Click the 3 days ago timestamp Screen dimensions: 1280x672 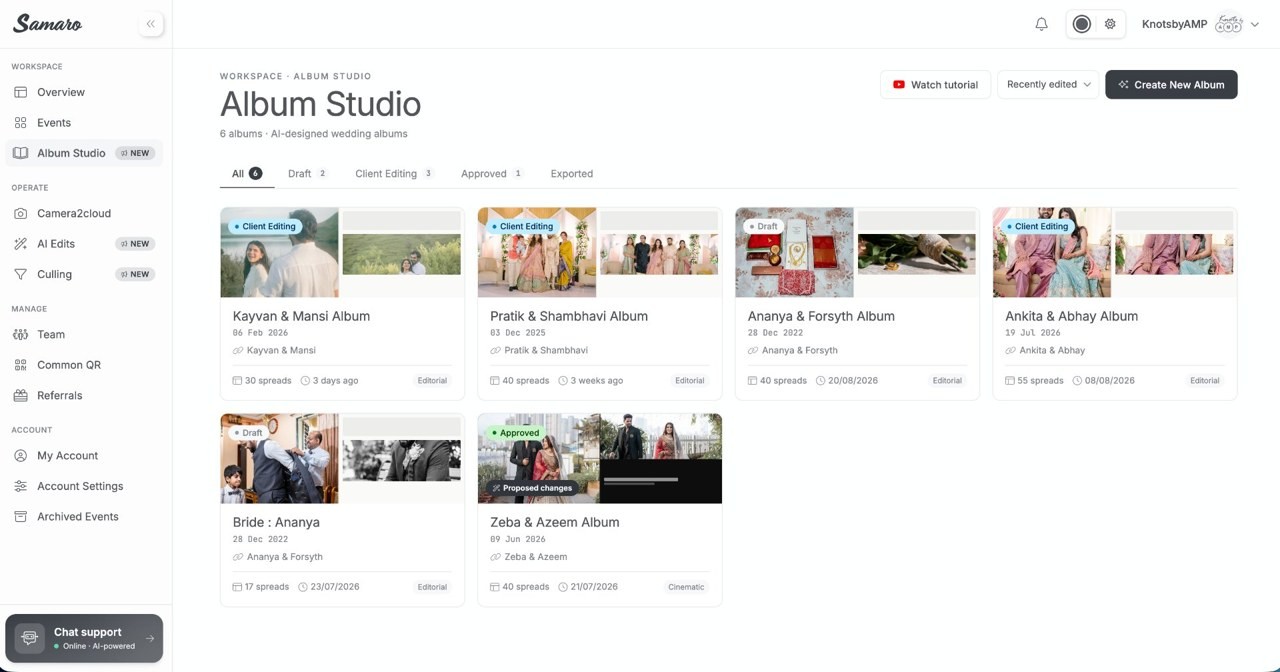[329, 381]
